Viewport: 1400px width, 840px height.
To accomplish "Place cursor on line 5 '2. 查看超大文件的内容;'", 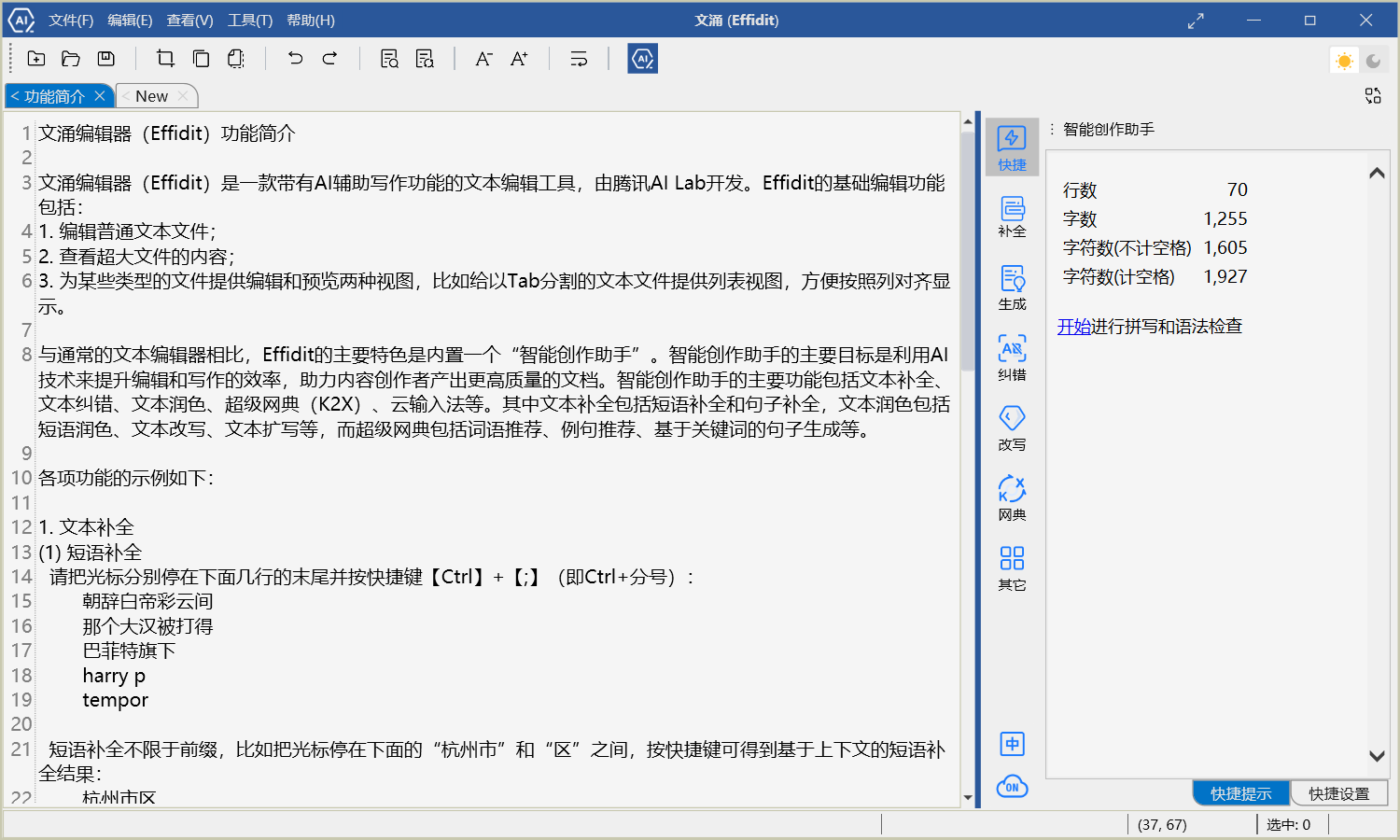I will point(136,257).
